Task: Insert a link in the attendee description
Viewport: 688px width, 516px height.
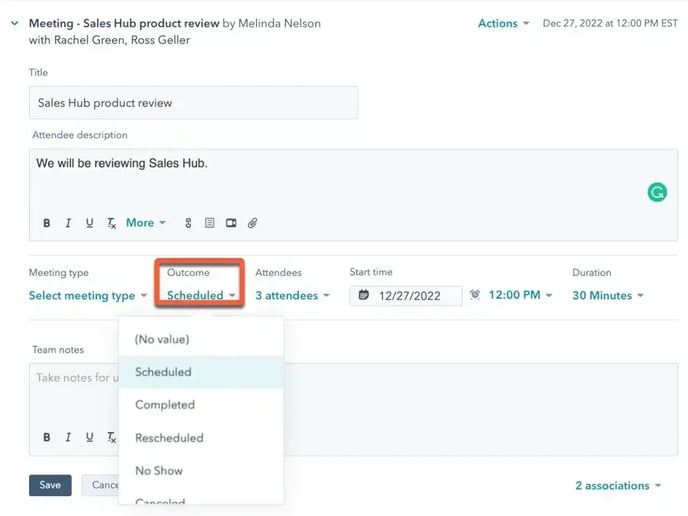Action: pyautogui.click(x=188, y=223)
